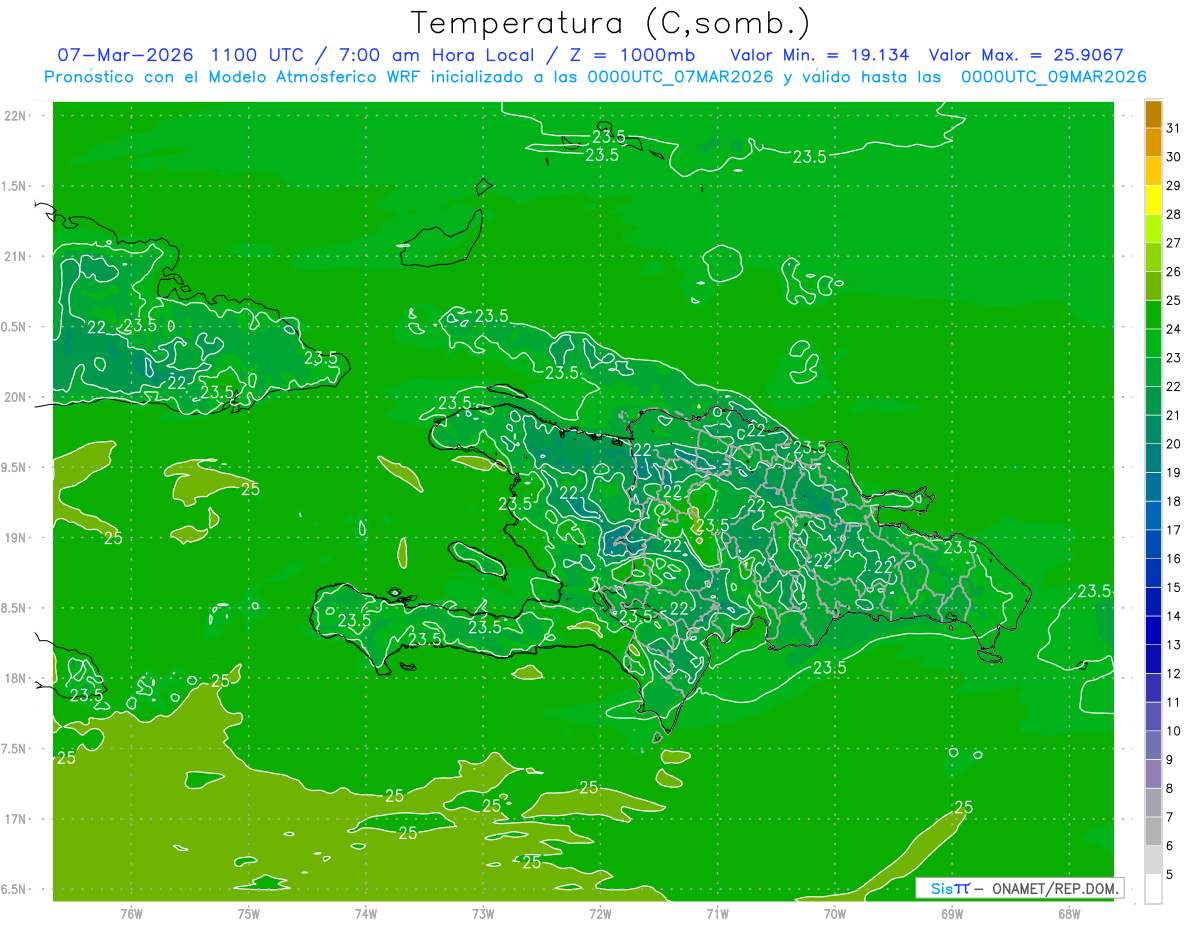Pick the gray segment between 6 and 7
1200x927 pixels.
[1153, 831]
